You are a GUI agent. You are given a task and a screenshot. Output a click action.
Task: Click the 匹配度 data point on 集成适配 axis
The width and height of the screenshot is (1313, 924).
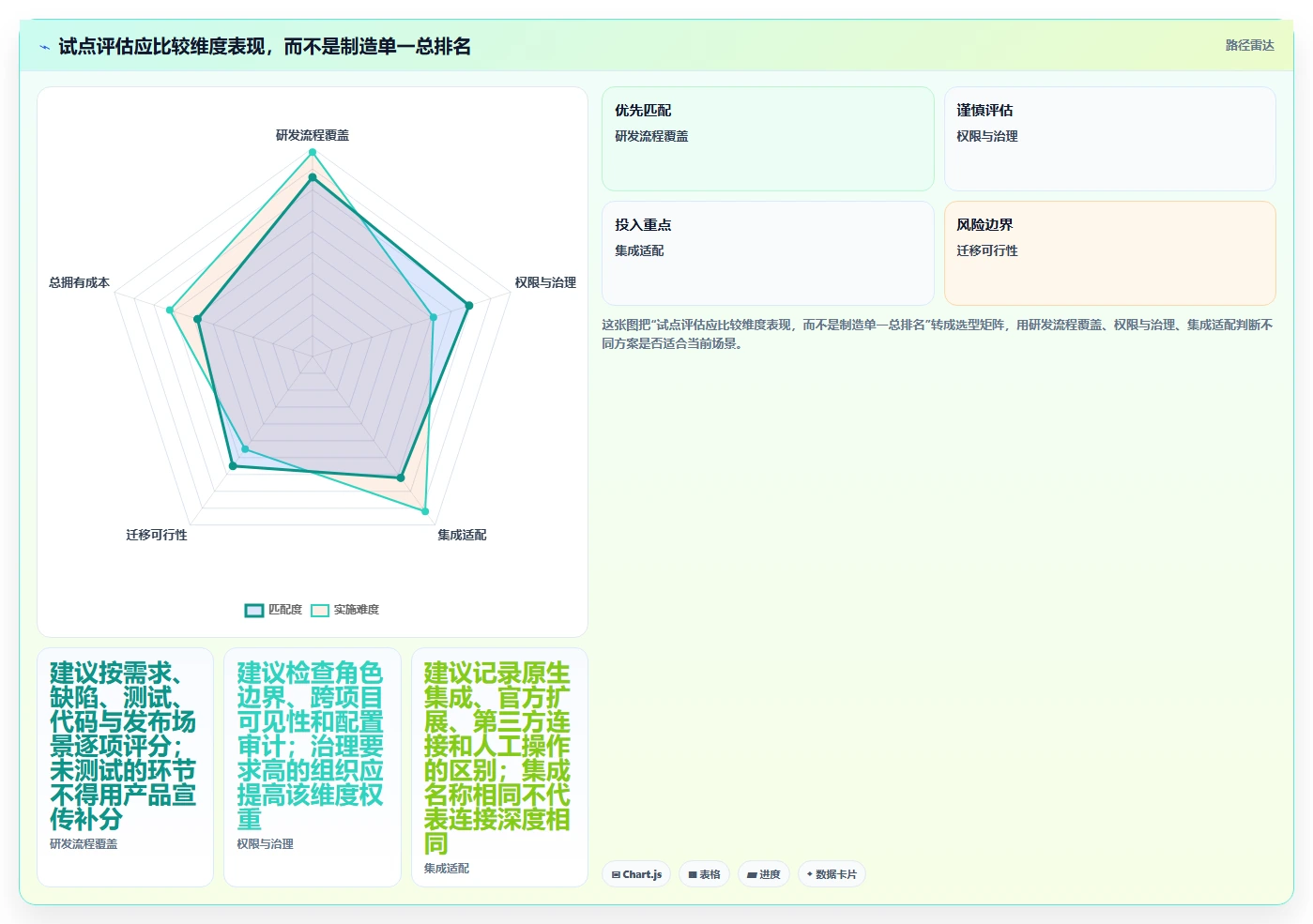[x=401, y=478]
